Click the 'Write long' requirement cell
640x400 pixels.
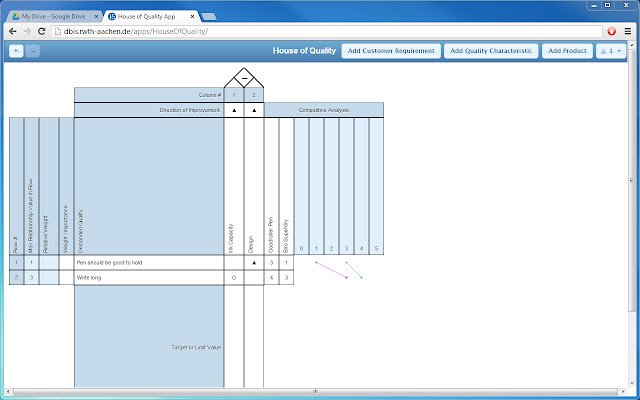149,278
